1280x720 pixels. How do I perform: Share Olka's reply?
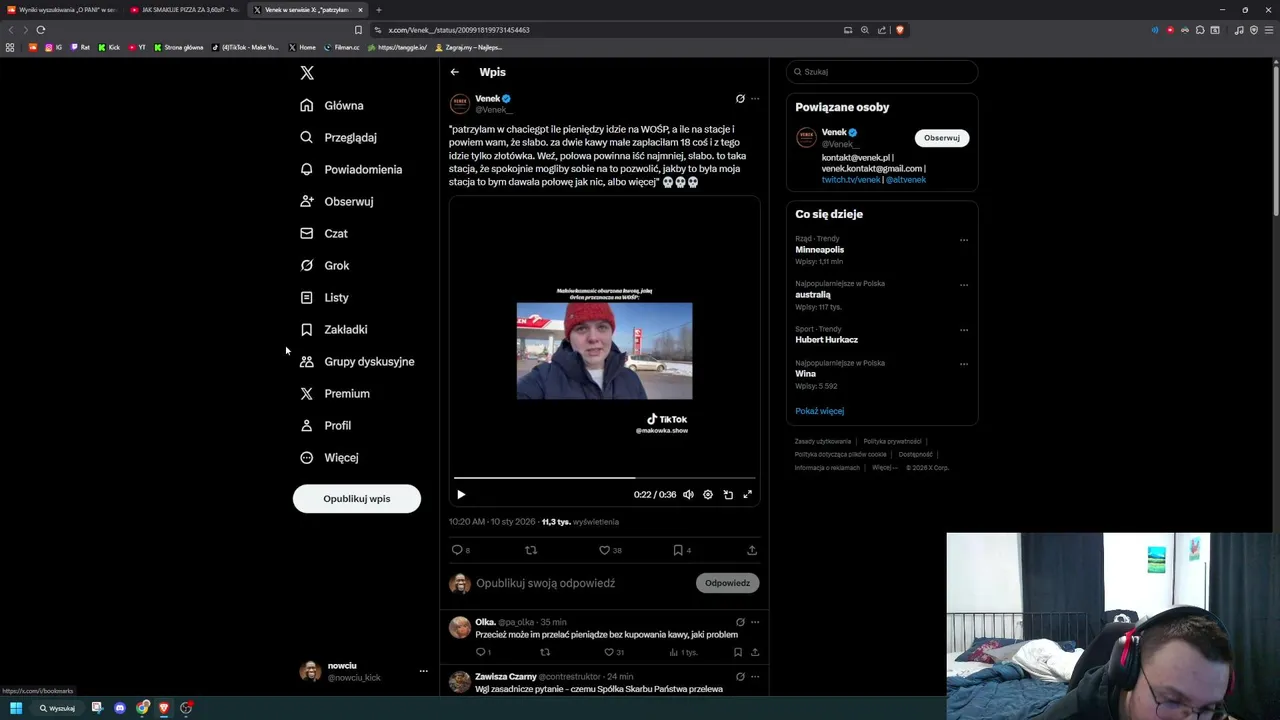tap(755, 652)
